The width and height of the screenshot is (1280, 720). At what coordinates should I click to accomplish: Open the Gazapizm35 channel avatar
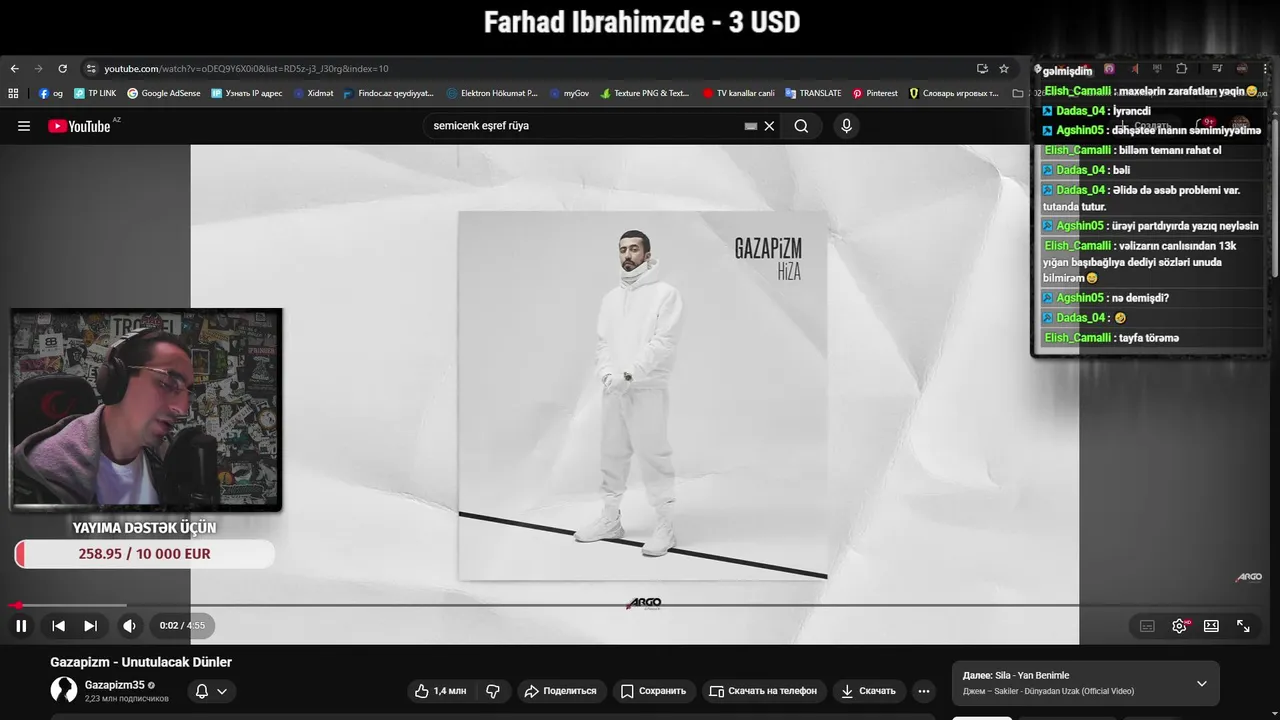[64, 690]
